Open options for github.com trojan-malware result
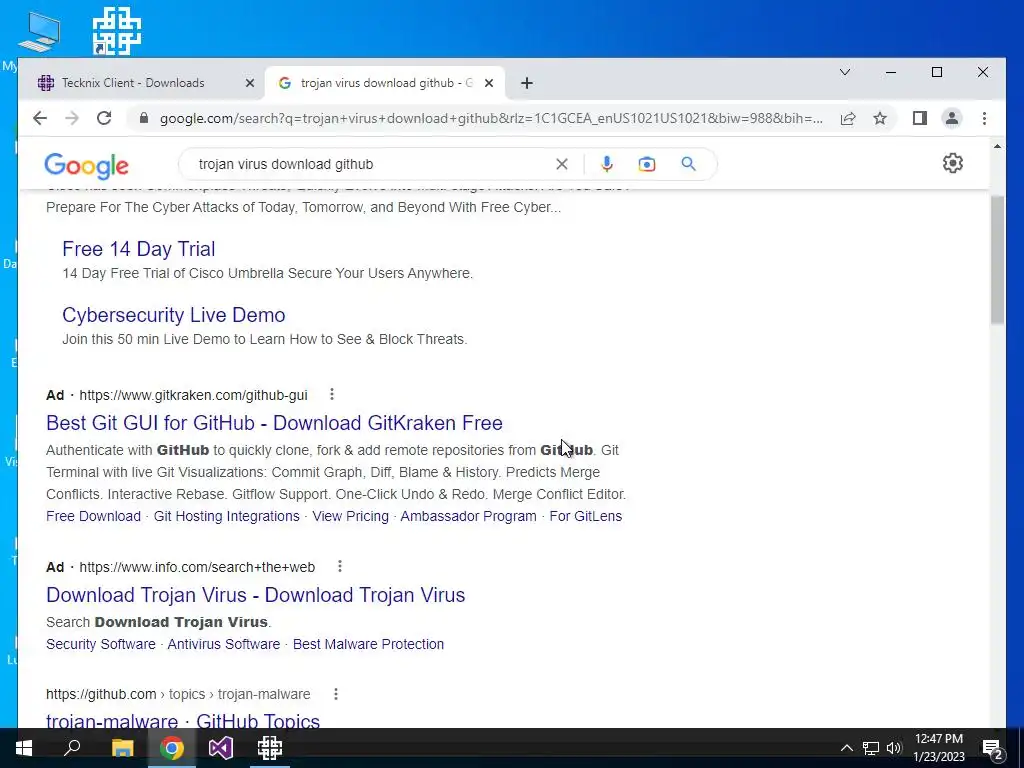 [336, 694]
